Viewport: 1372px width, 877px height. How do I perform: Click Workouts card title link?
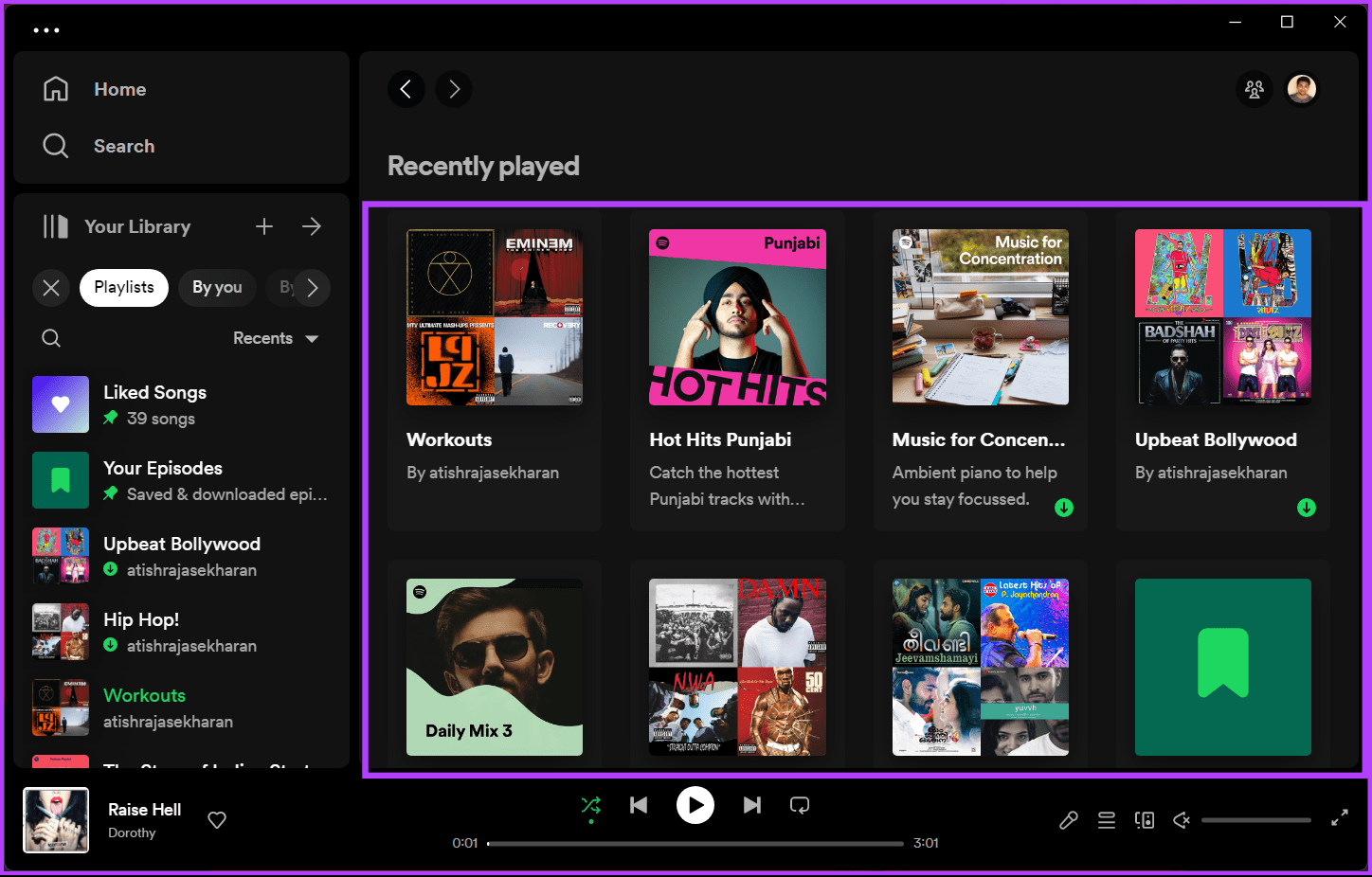coord(449,439)
